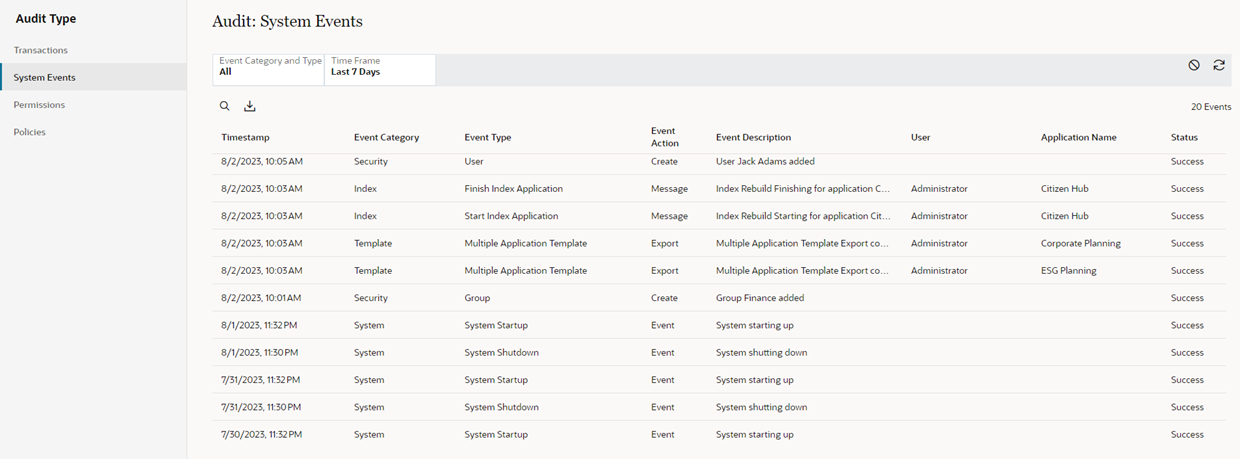Sort by the Timestamp column header

point(245,137)
